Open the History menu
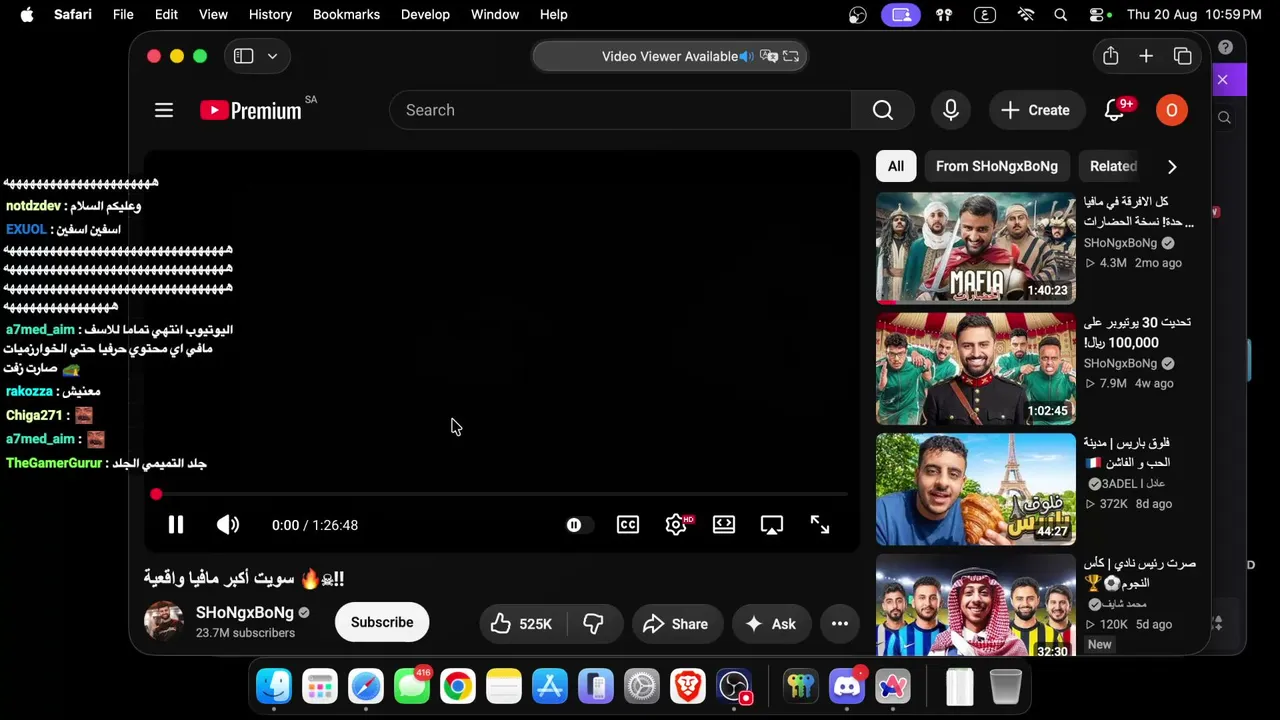Screen dimensions: 1280x720 pos(270,15)
